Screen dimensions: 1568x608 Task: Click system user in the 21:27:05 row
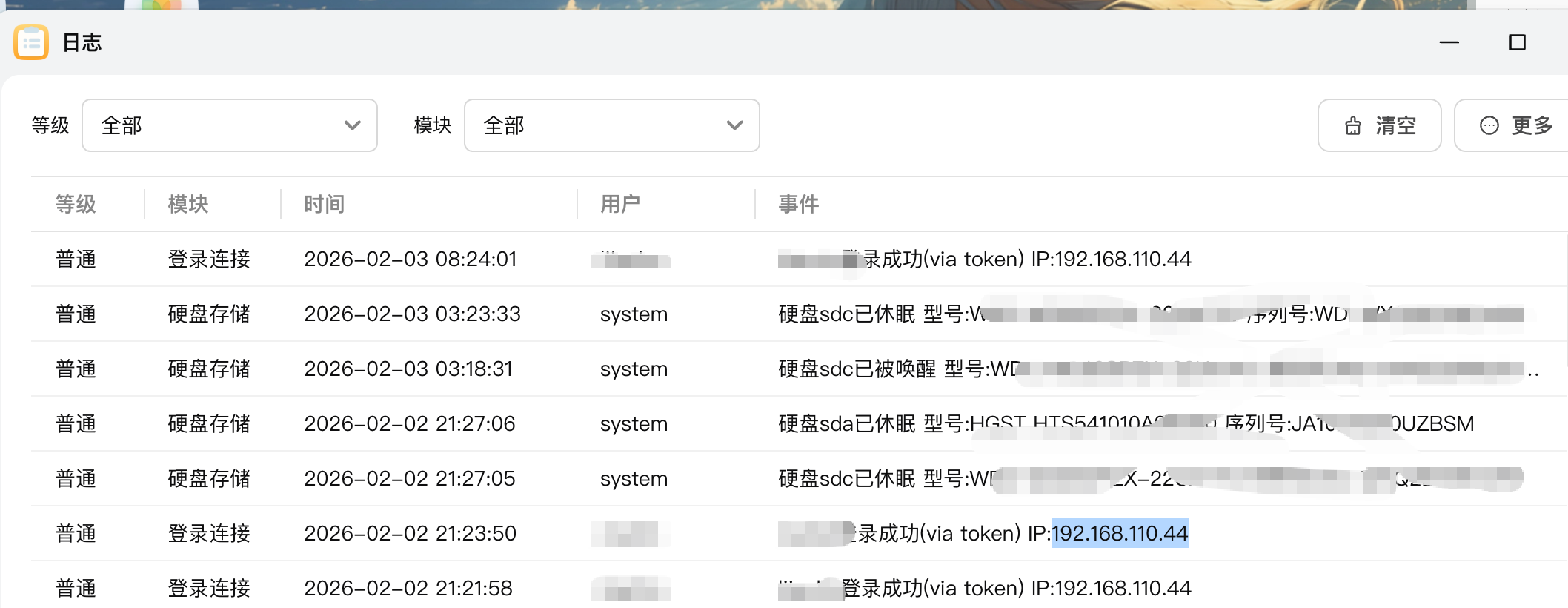[x=634, y=479]
